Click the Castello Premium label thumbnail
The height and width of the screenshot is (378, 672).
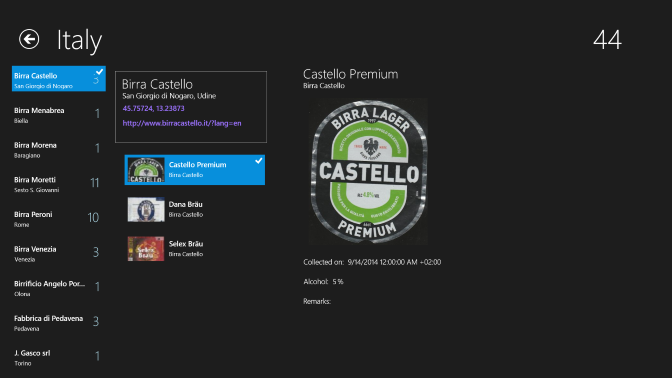[146, 170]
